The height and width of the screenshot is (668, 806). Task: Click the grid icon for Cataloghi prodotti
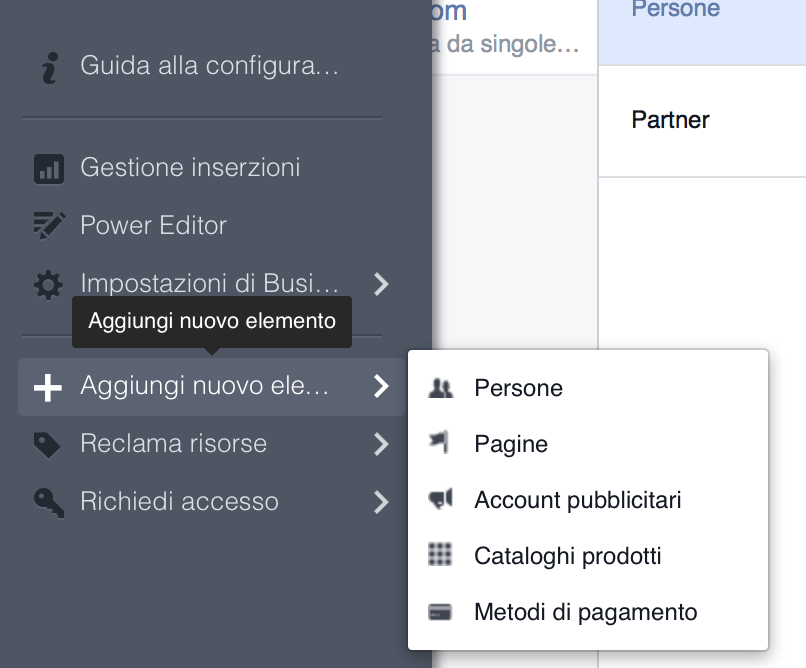tap(440, 555)
